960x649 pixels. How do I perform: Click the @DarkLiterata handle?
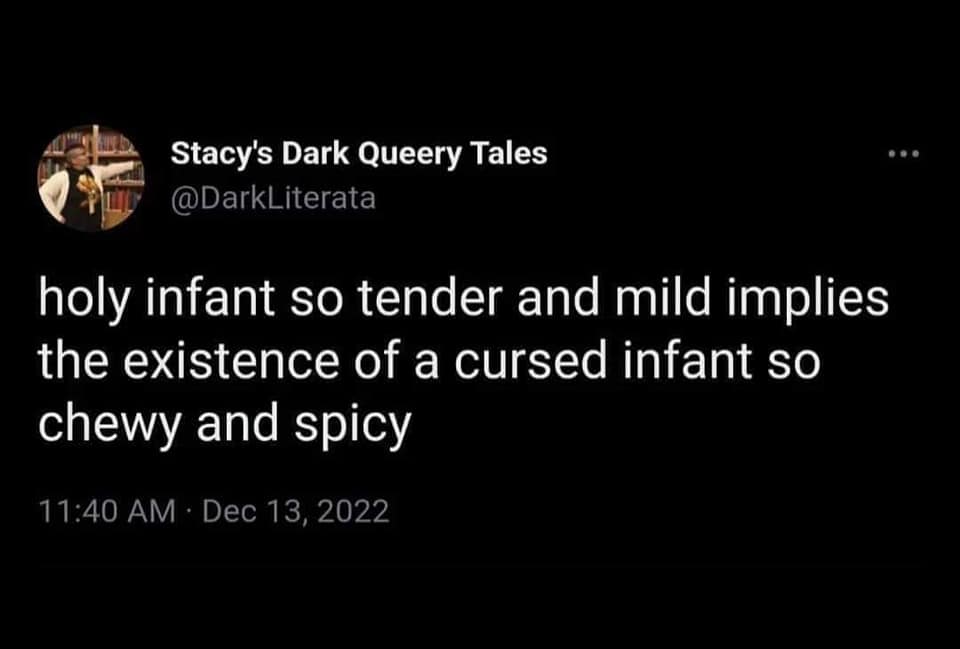[x=273, y=198]
